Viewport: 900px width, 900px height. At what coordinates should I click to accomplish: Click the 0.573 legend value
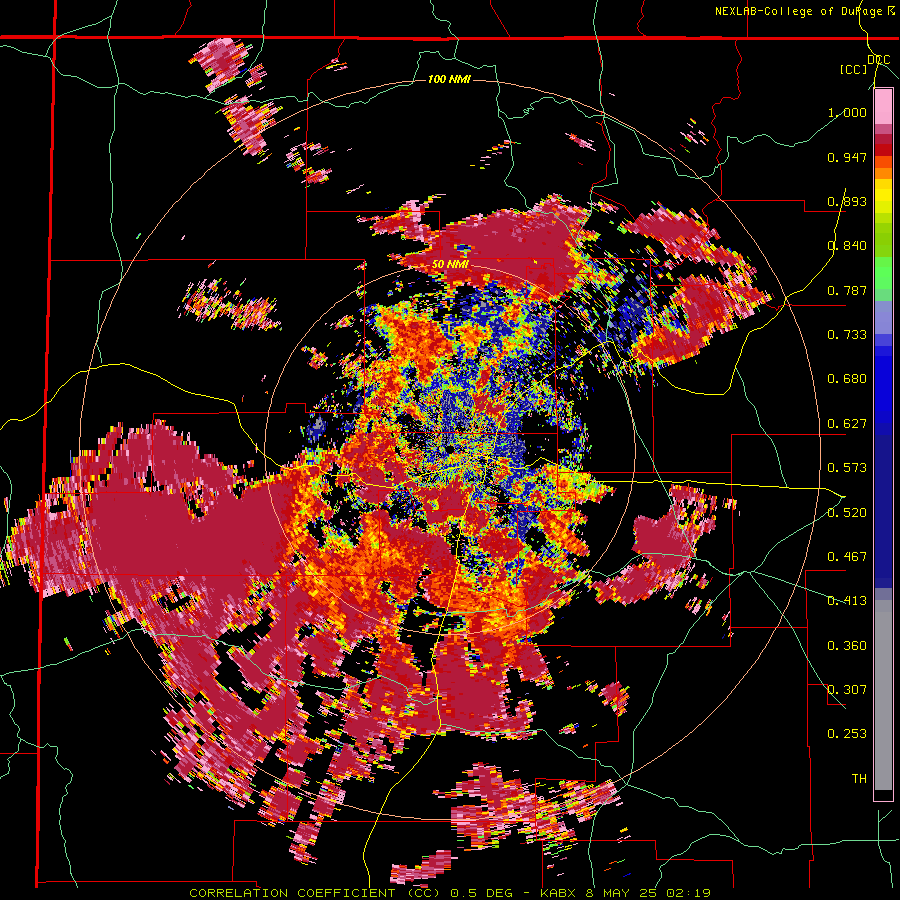pyautogui.click(x=847, y=468)
